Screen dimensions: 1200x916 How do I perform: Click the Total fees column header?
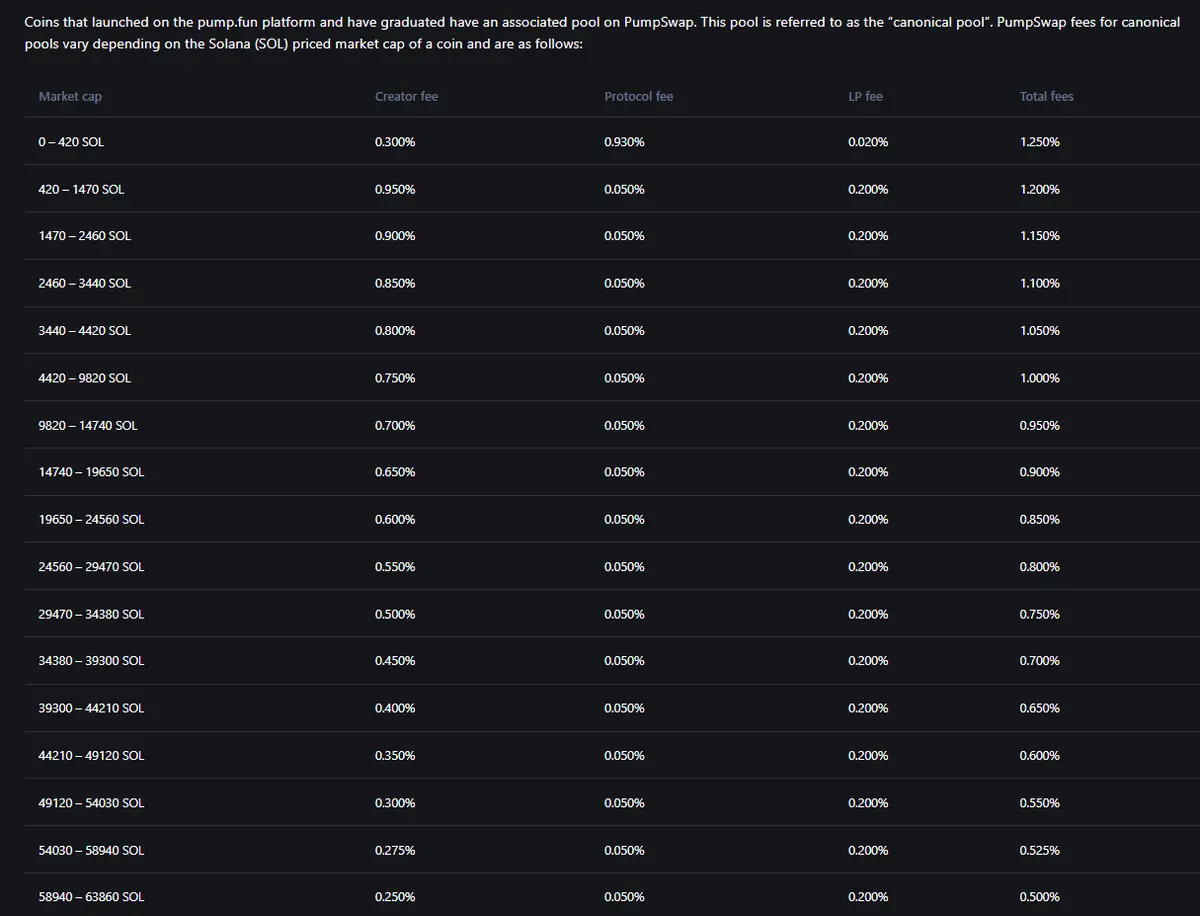pos(1046,96)
